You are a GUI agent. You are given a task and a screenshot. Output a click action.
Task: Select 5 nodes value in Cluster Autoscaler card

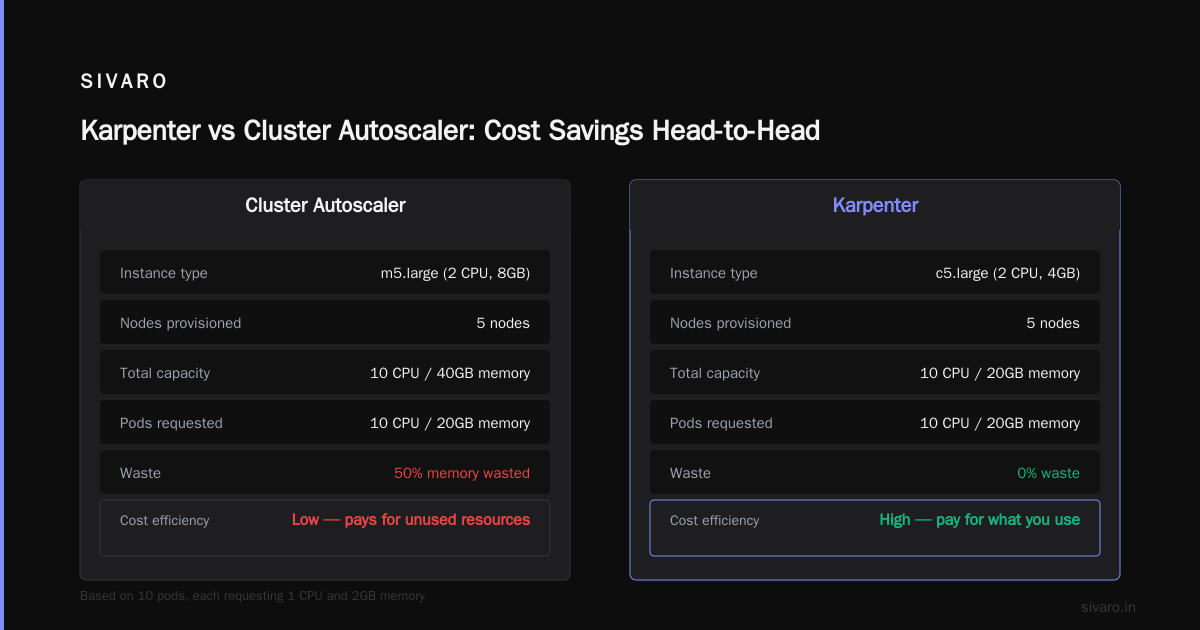tap(503, 323)
